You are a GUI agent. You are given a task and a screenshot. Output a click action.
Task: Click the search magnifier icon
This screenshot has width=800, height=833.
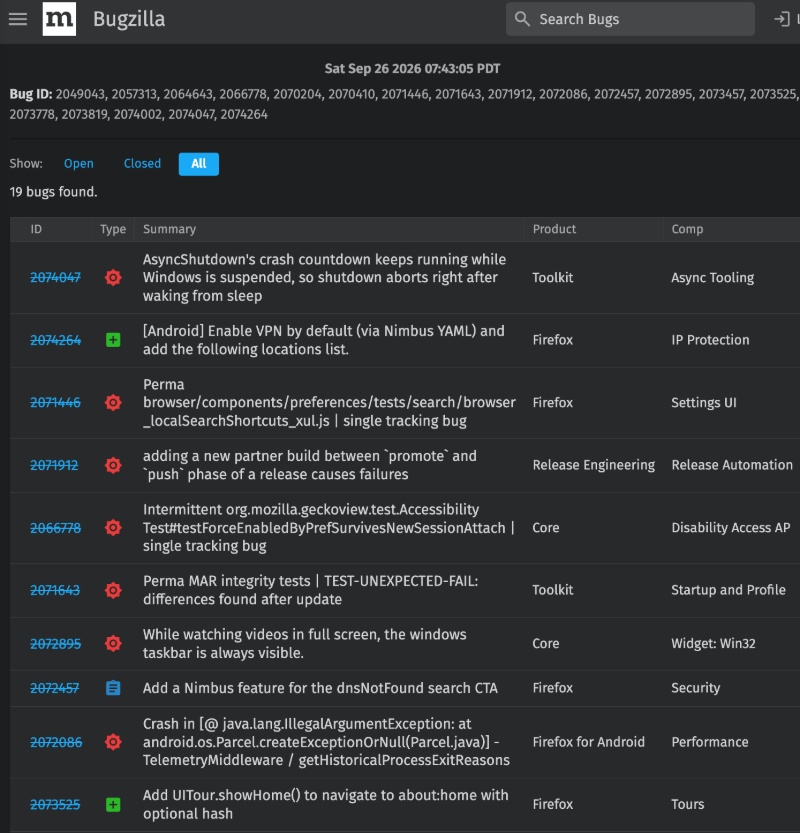[522, 19]
